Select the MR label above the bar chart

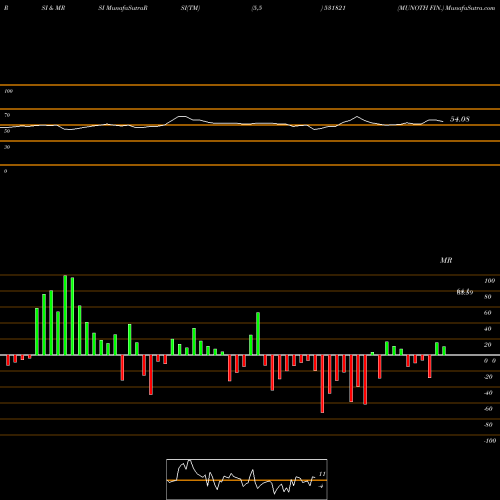click(446, 260)
